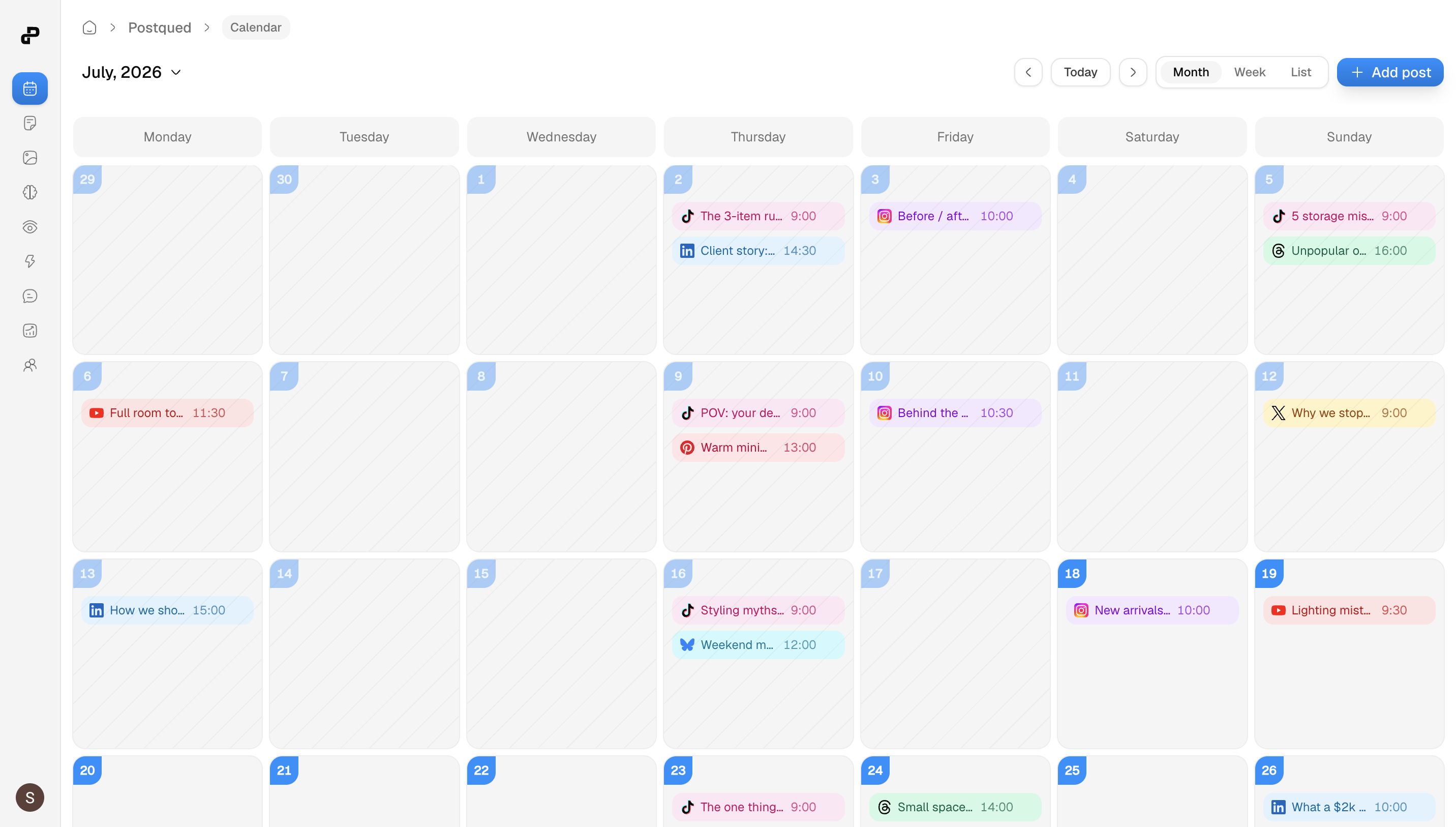
Task: Switch to List view
Action: 1300,72
